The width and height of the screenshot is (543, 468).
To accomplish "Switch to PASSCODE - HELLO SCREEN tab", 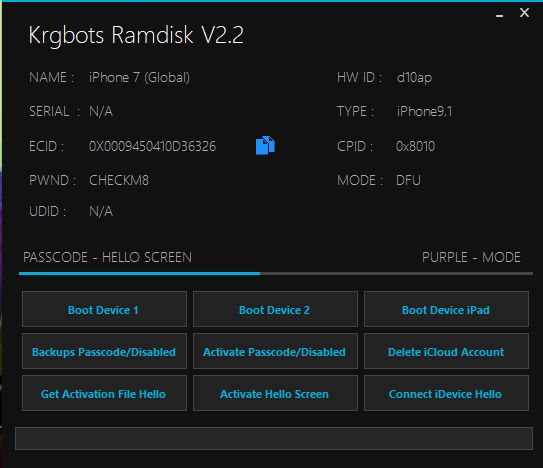I will pos(107,257).
